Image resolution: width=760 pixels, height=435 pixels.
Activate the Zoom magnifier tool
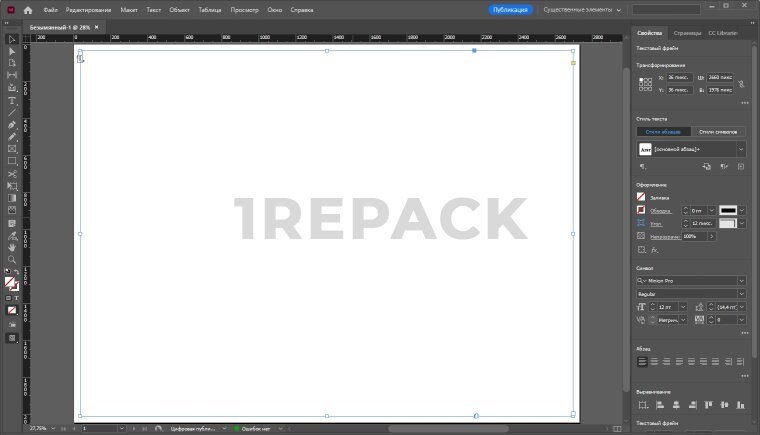pyautogui.click(x=12, y=258)
